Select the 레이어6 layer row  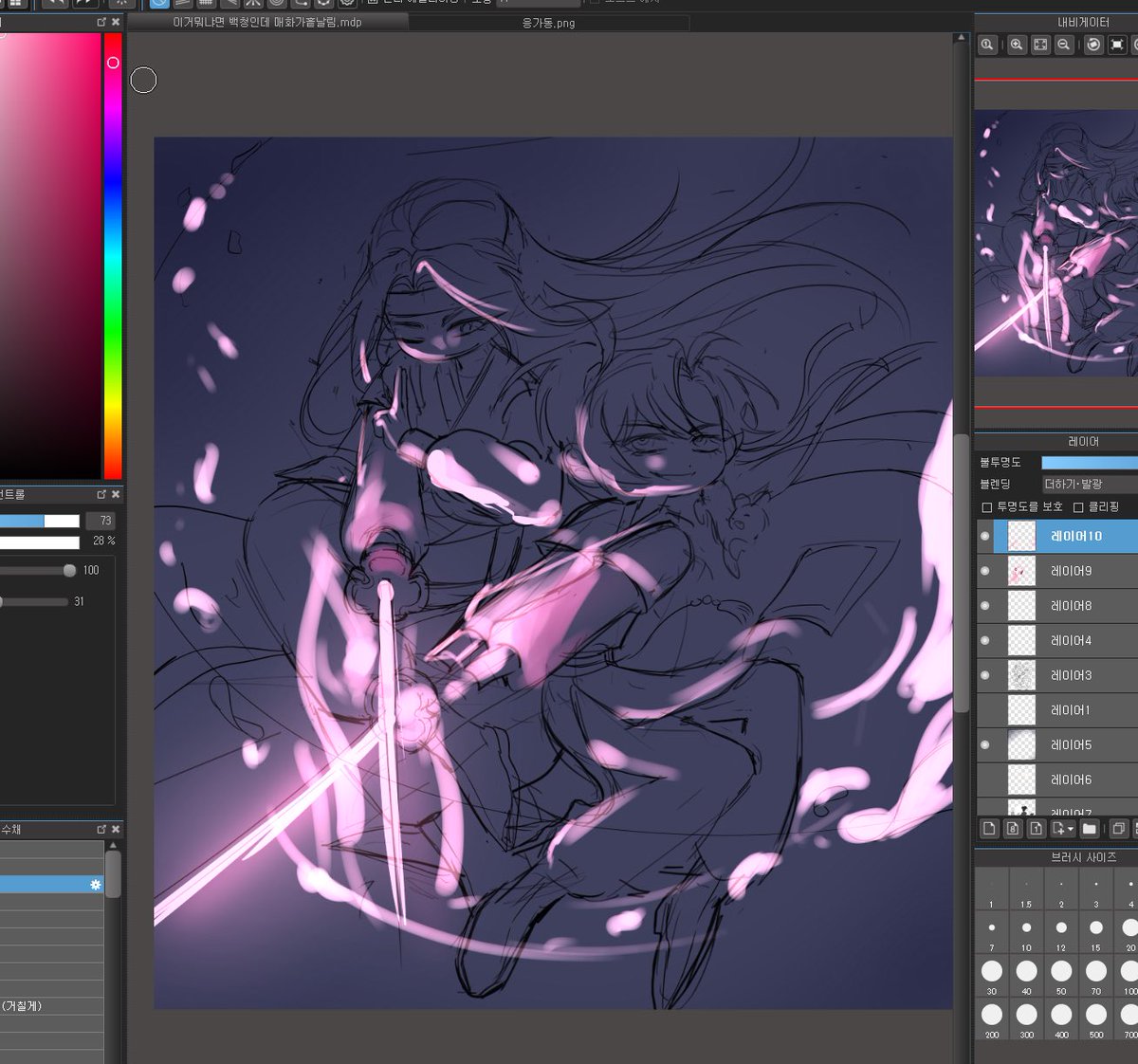point(1057,780)
